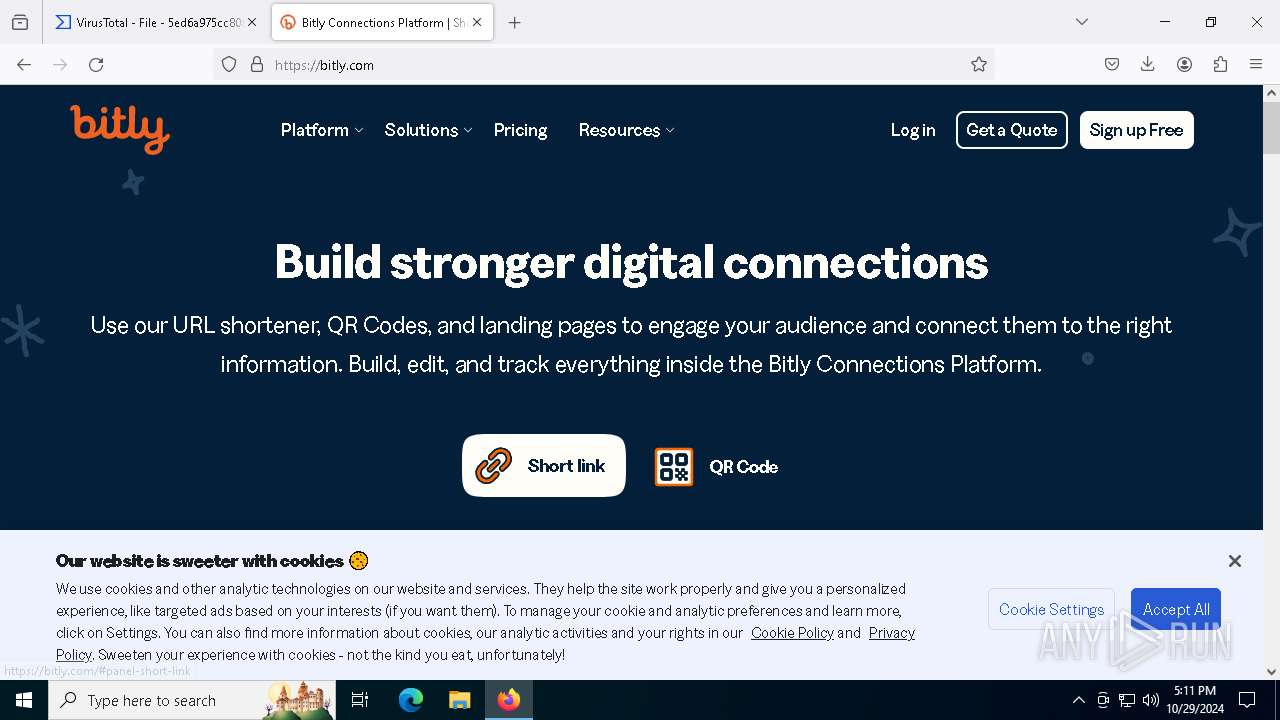
Task: Open Cookie Settings
Action: [1051, 609]
